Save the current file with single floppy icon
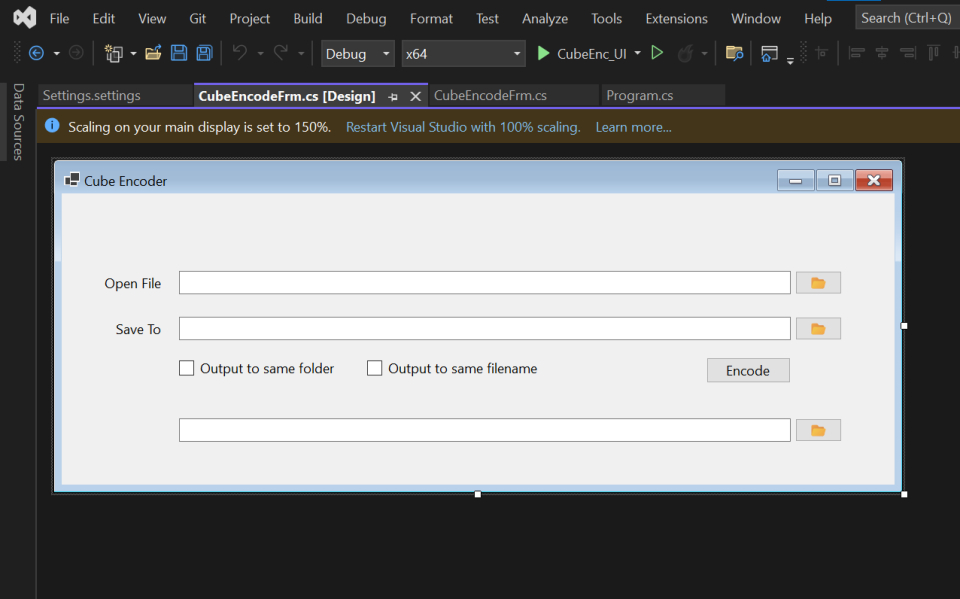Viewport: 960px width, 599px height. coord(179,53)
